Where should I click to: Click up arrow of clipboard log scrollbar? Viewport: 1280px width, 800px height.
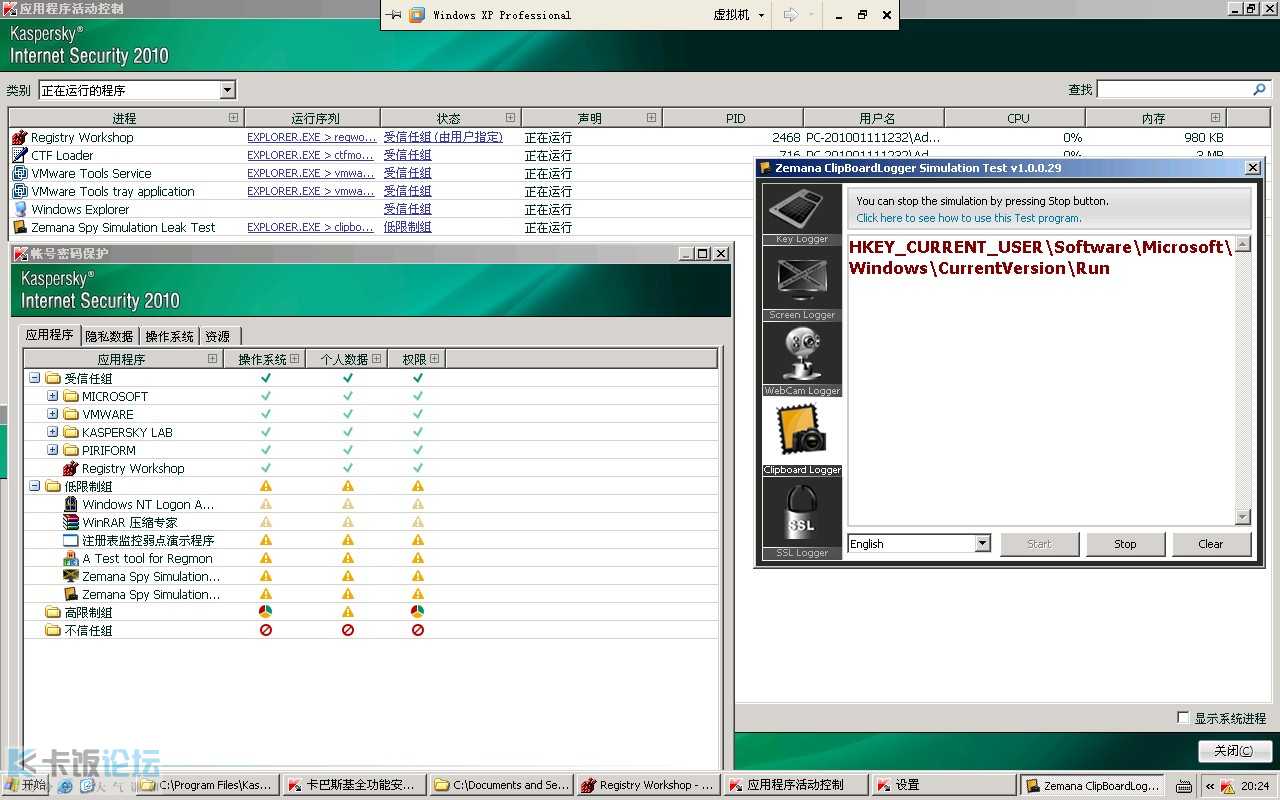click(x=1243, y=244)
